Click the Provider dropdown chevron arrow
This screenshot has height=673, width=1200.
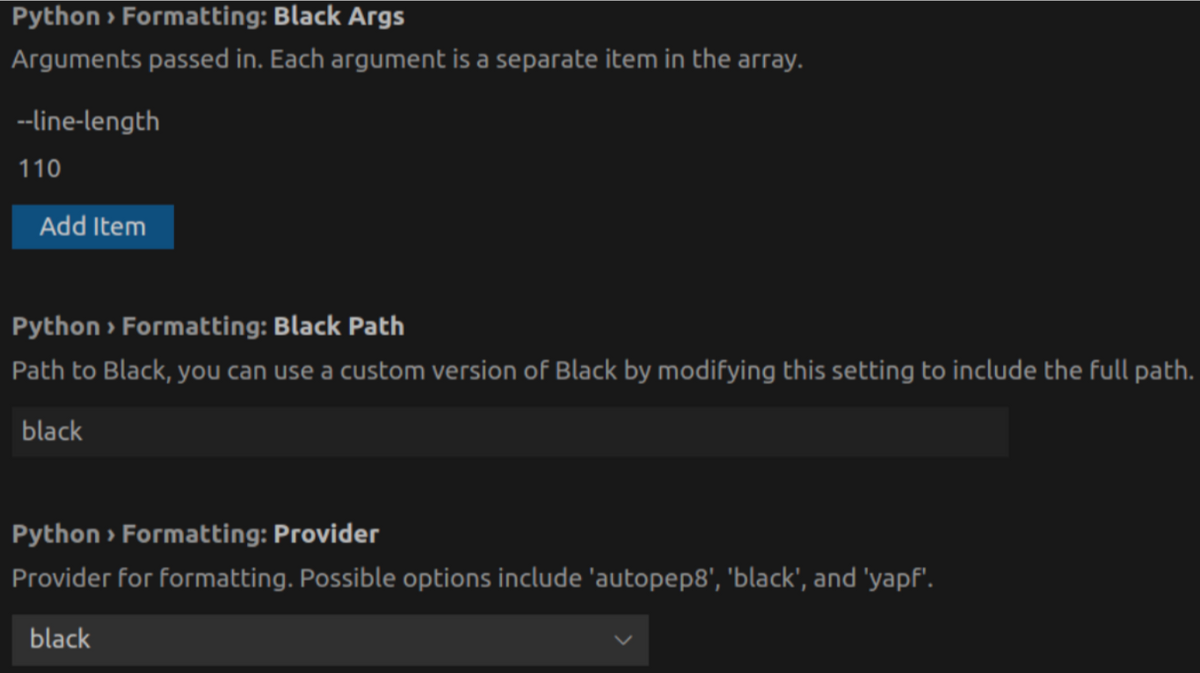pos(623,640)
